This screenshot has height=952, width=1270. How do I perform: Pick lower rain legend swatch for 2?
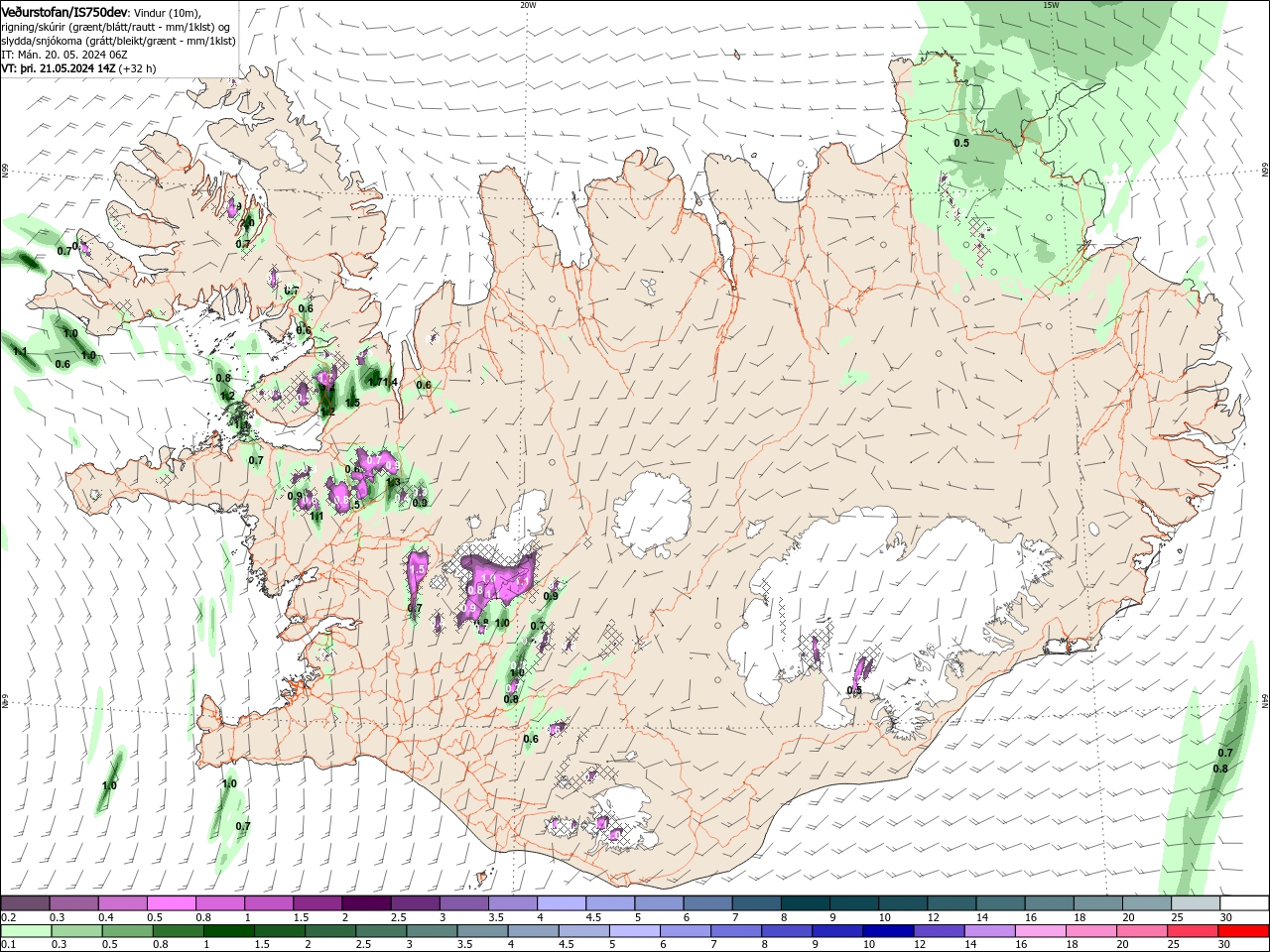pyautogui.click(x=329, y=931)
